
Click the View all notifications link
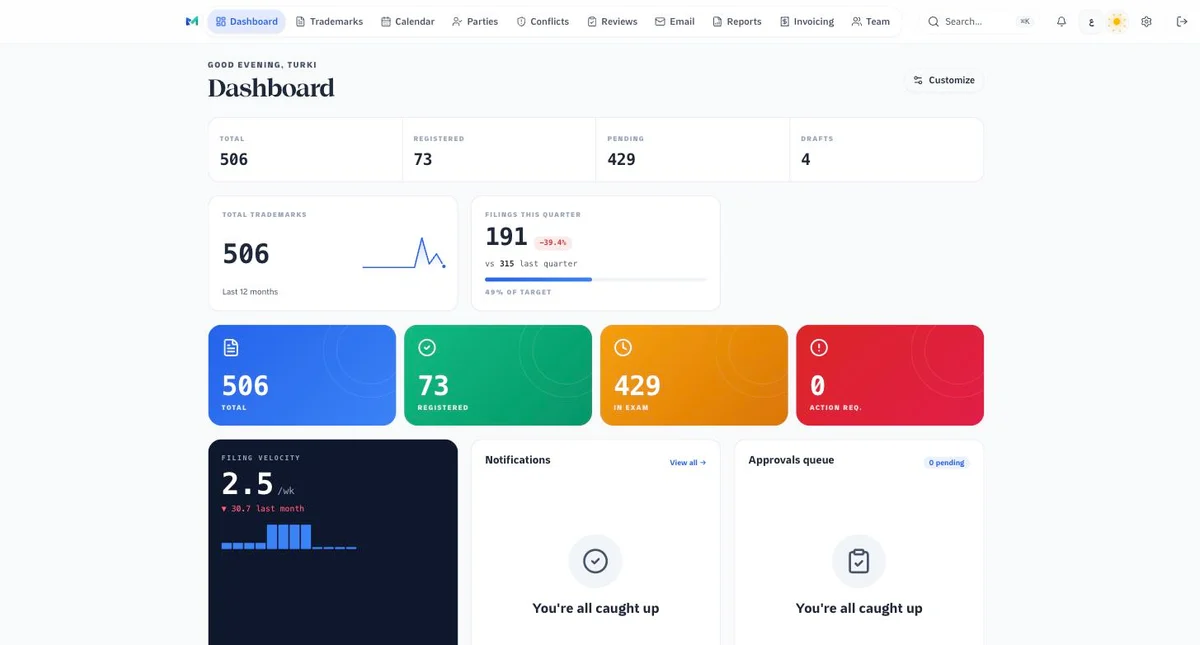pyautogui.click(x=688, y=462)
